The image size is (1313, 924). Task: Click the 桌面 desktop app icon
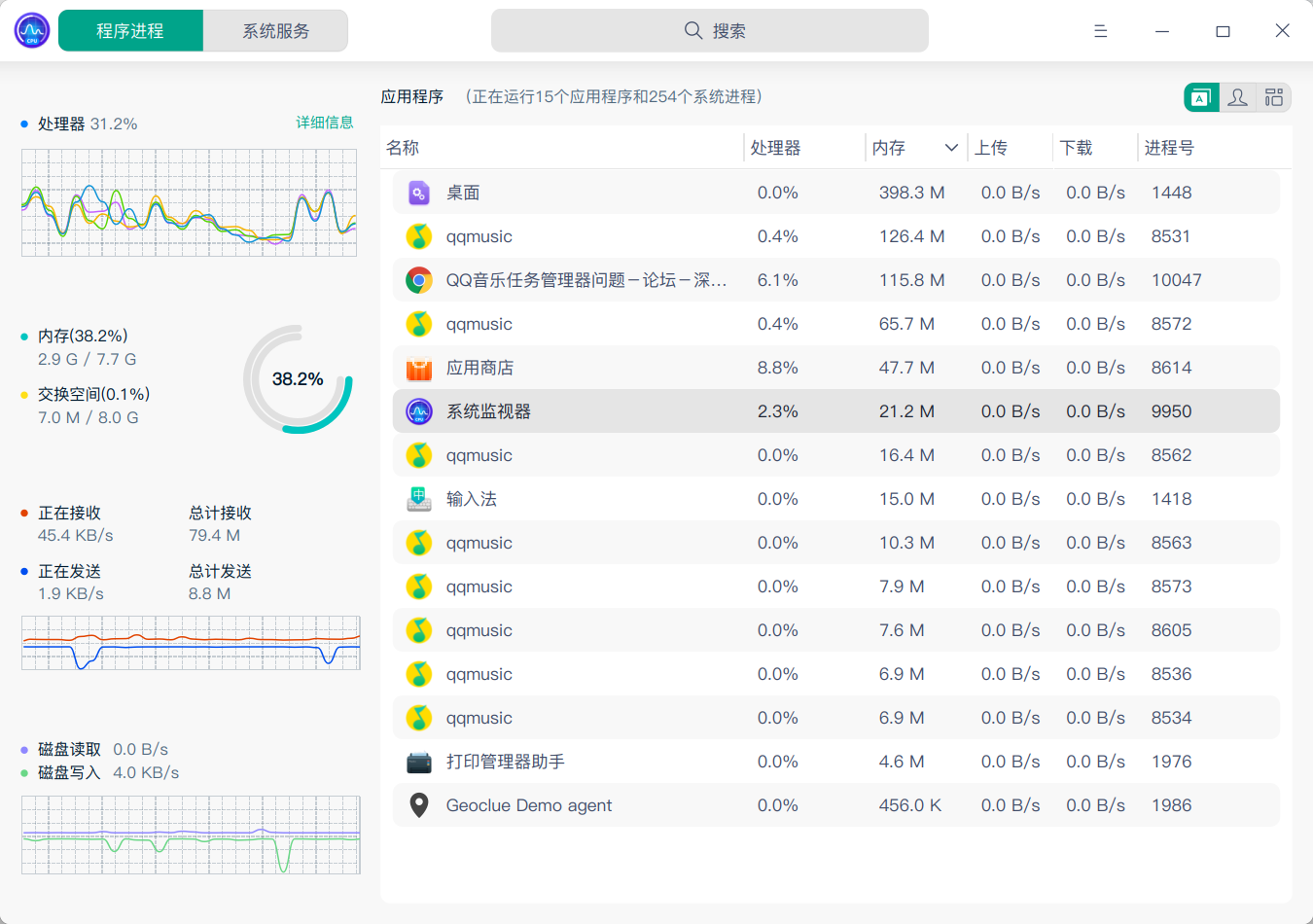click(419, 193)
